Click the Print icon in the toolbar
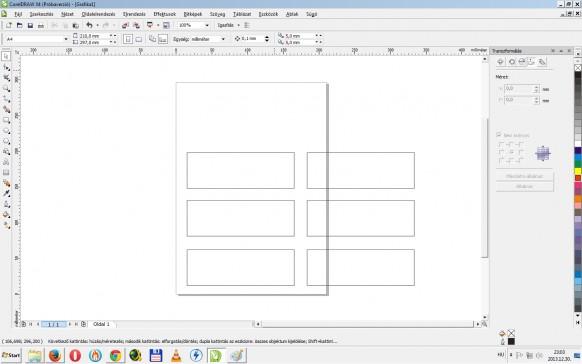The width and height of the screenshot is (582, 364). tap(41, 25)
